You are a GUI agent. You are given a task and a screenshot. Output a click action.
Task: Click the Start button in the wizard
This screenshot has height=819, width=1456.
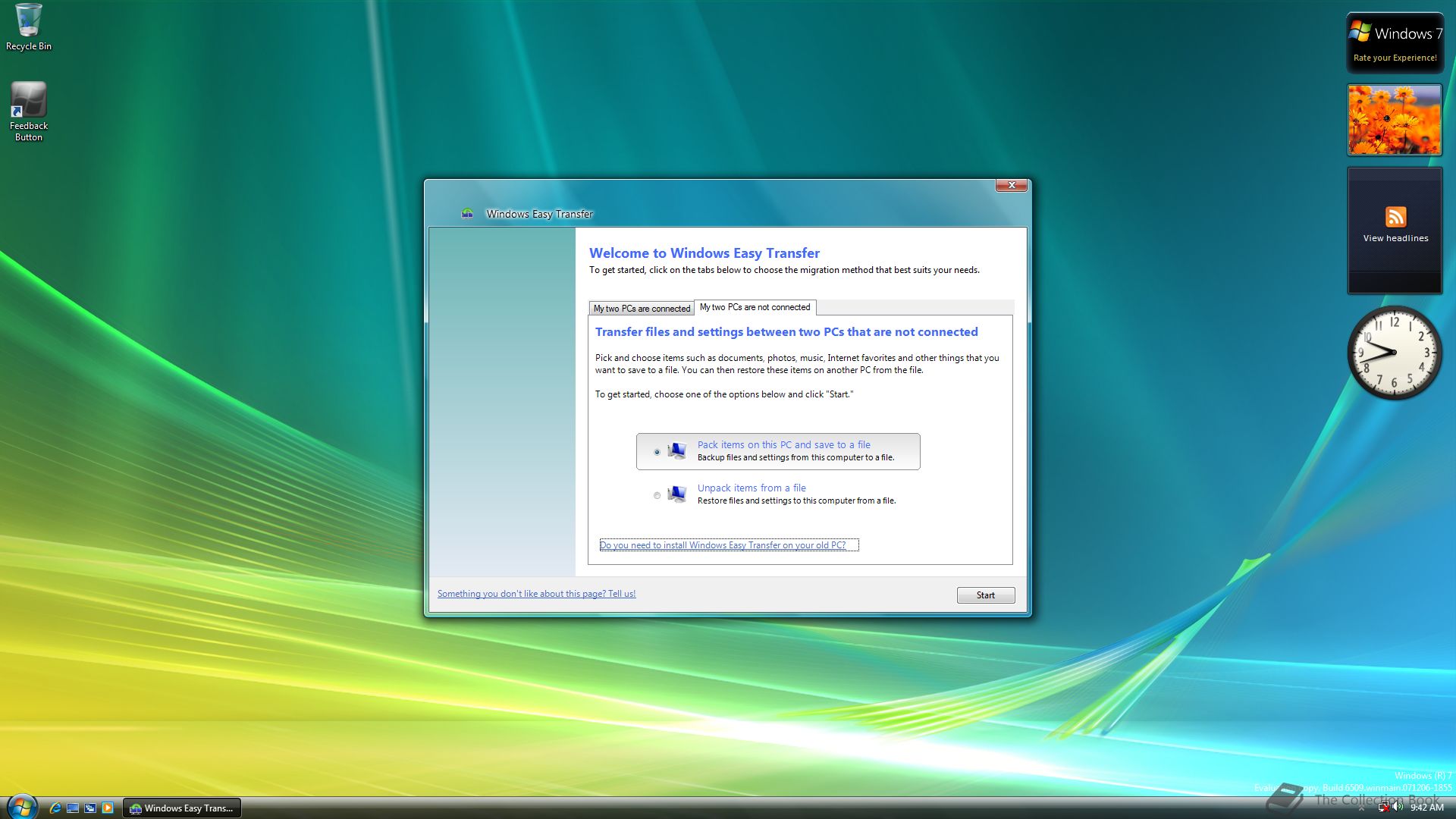[x=986, y=595]
